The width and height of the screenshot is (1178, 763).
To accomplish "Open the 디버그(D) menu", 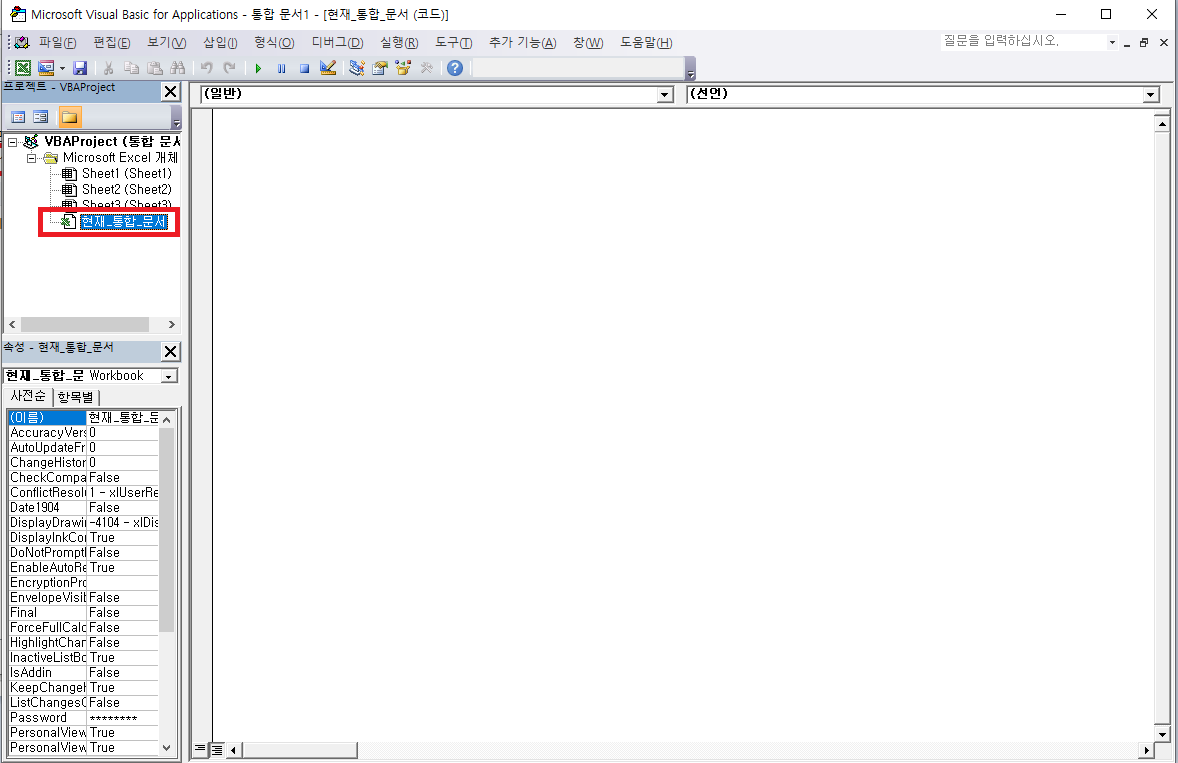I will coord(337,43).
